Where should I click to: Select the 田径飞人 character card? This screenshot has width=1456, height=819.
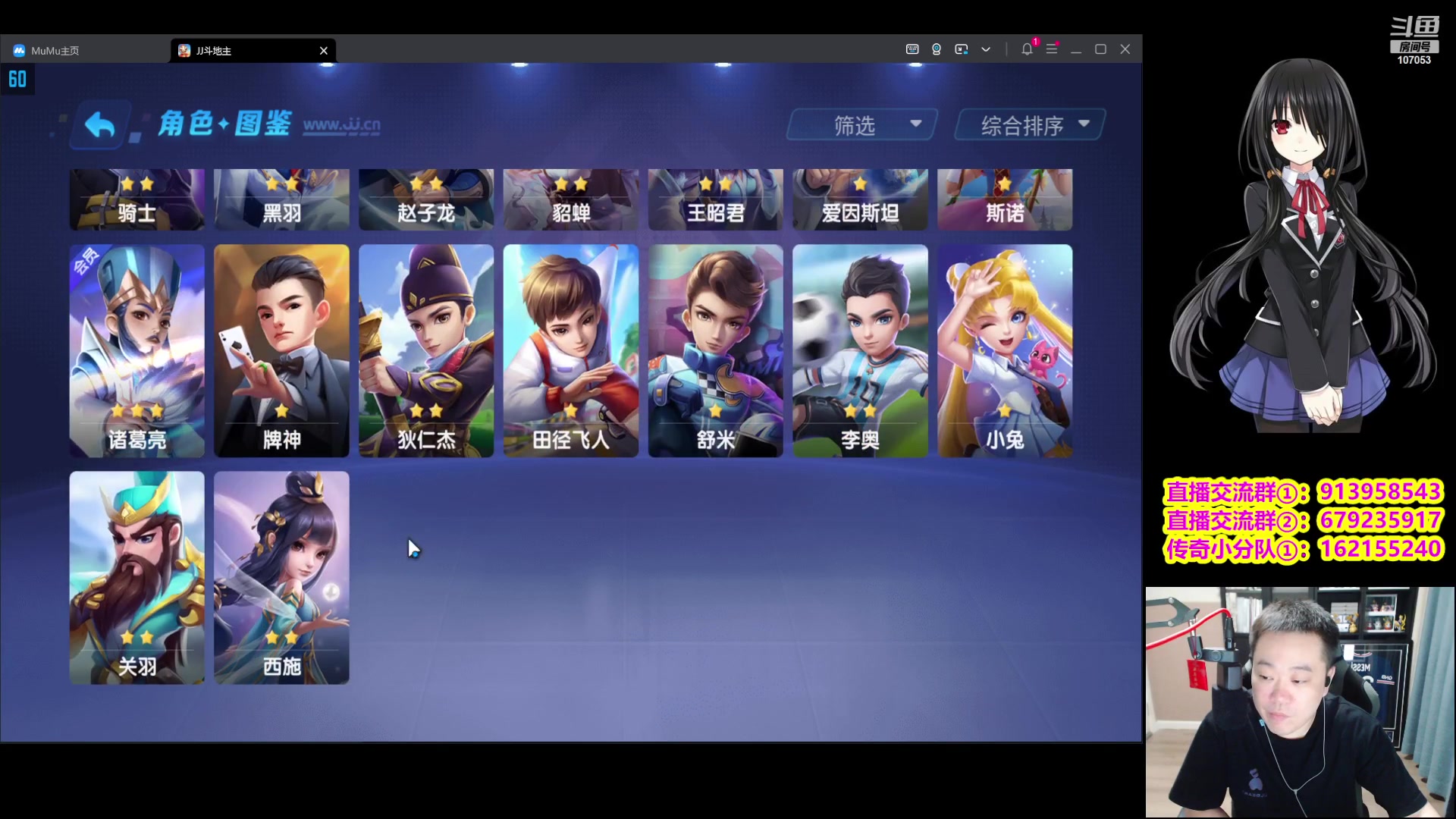tap(571, 350)
